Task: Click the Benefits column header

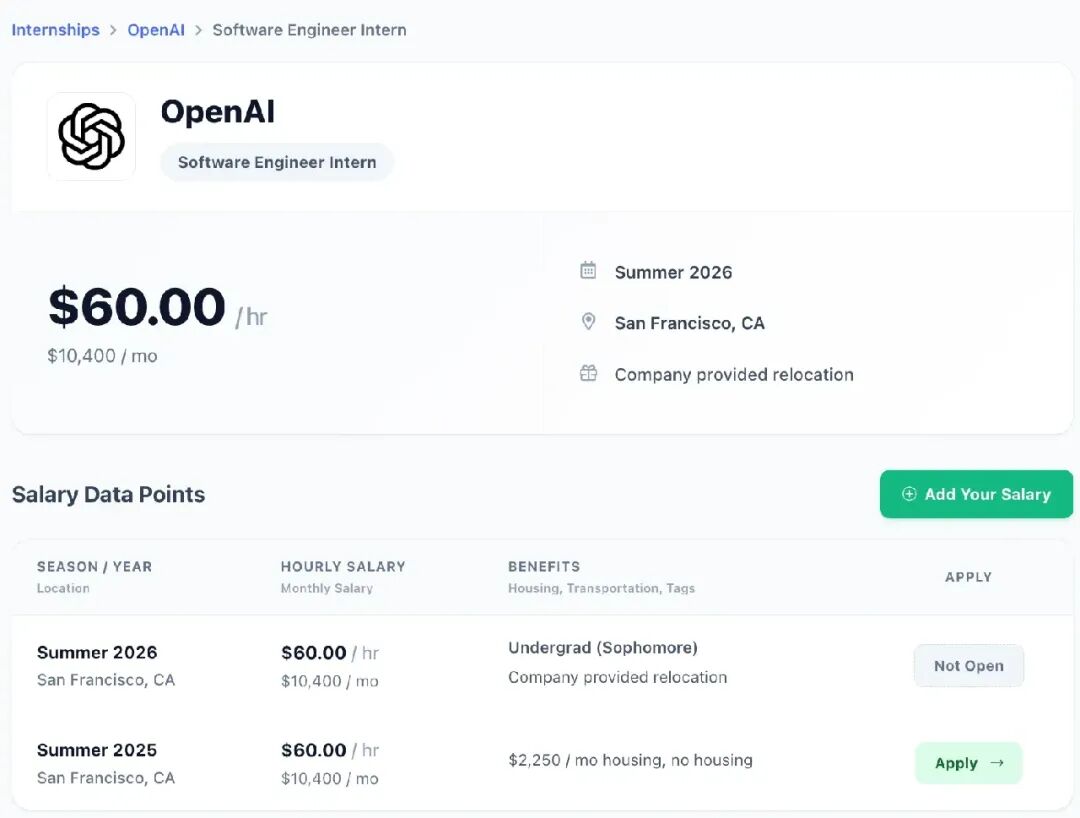Action: (544, 567)
